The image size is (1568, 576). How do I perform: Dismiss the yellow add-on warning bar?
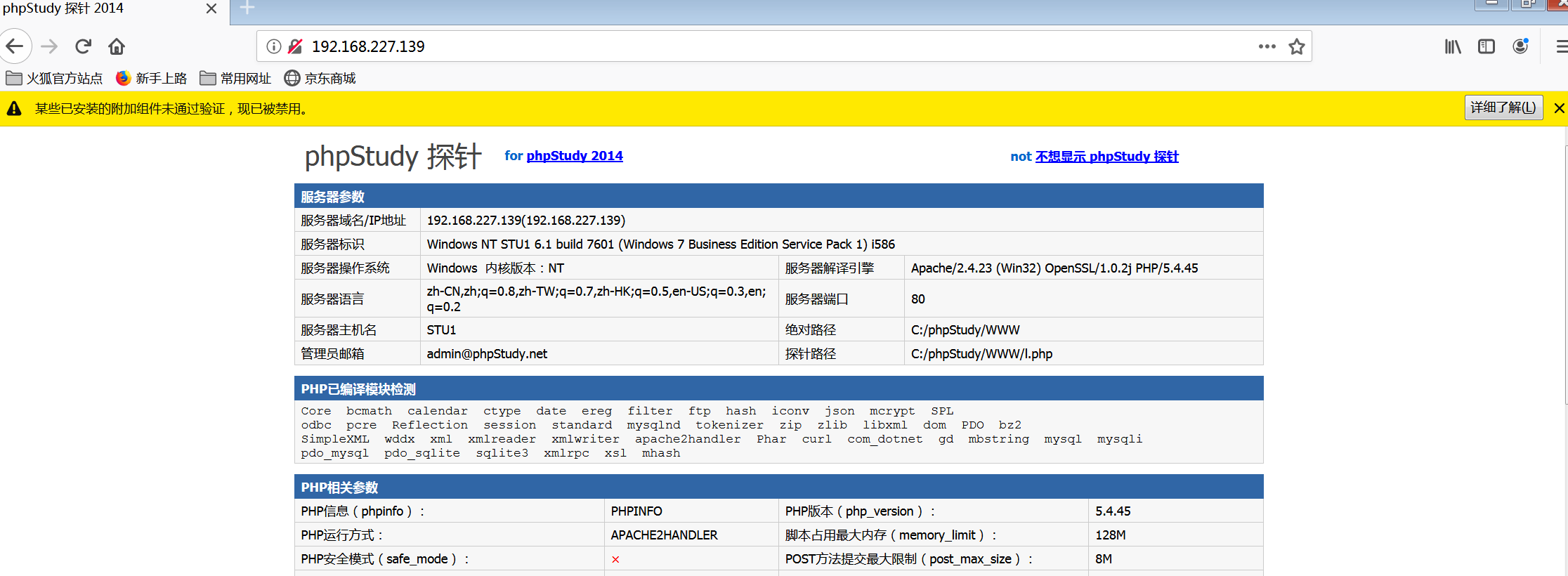pos(1559,108)
